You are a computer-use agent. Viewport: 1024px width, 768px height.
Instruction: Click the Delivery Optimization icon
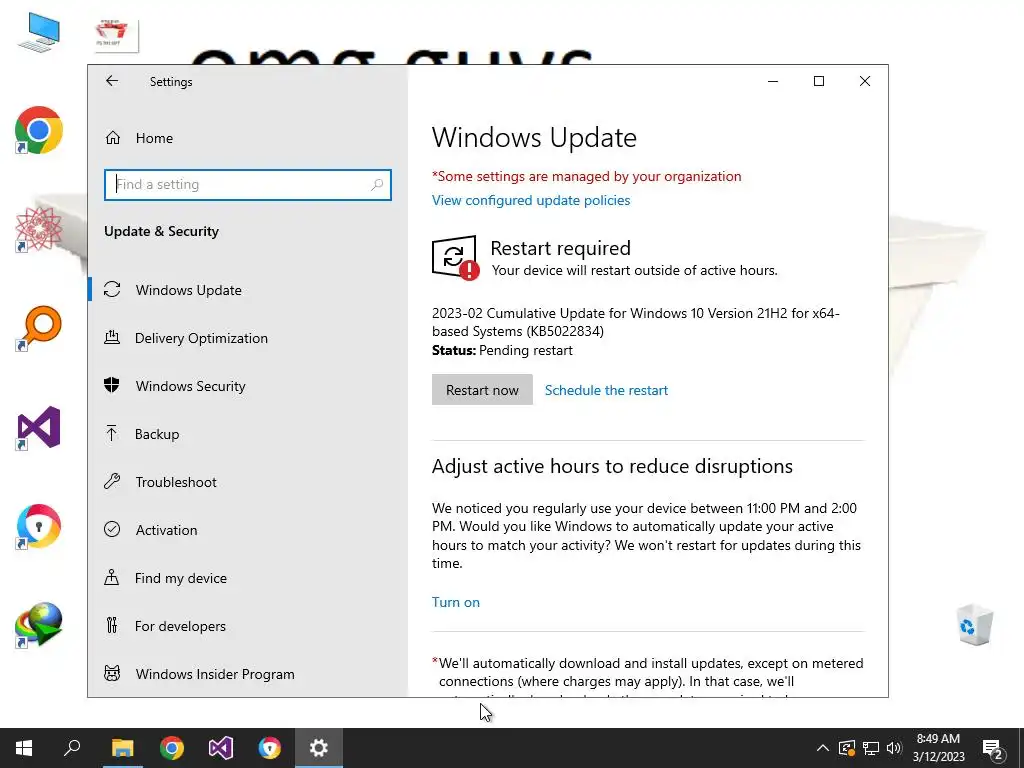pyautogui.click(x=112, y=338)
